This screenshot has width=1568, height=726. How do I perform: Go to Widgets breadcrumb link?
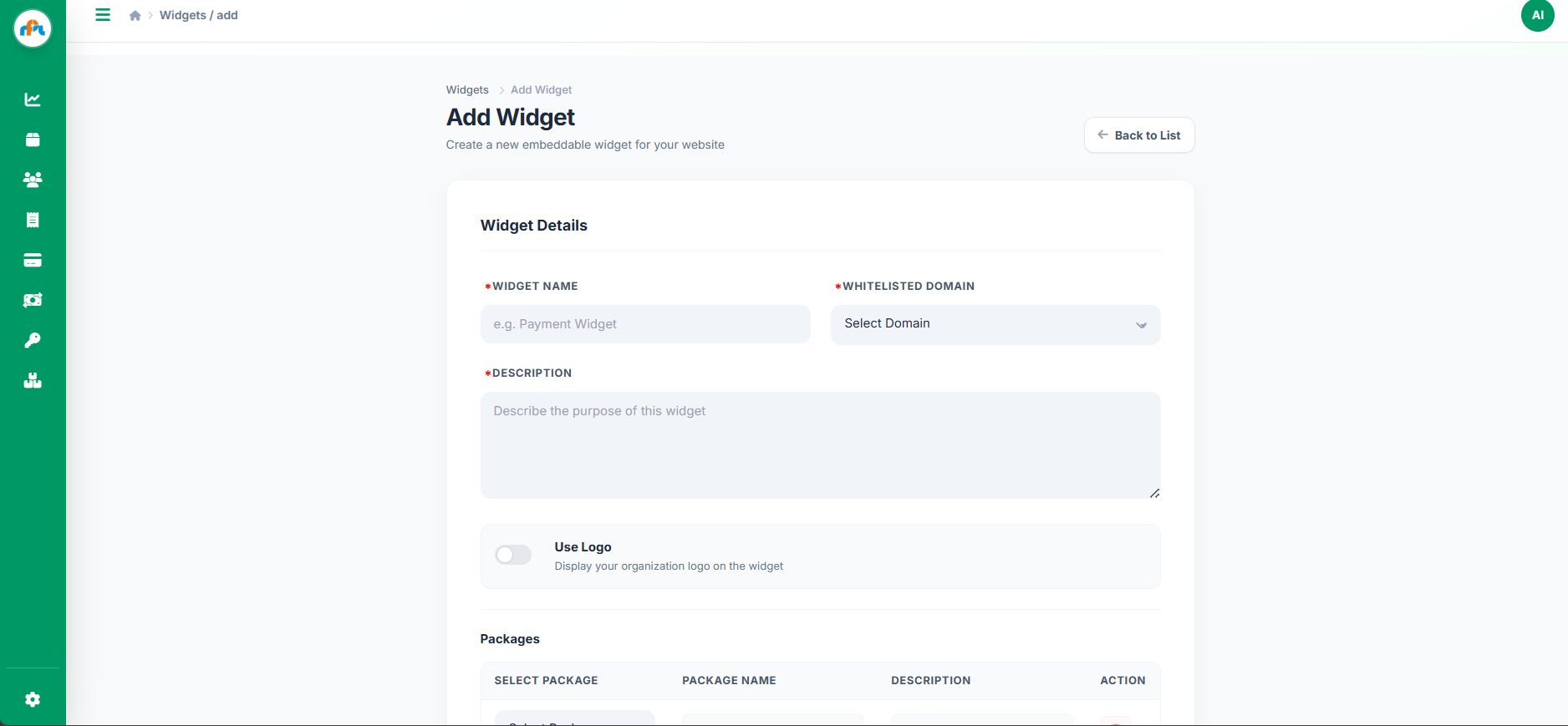[467, 89]
